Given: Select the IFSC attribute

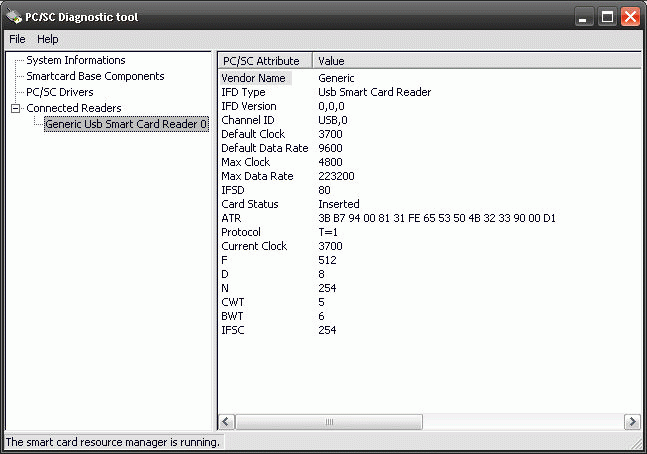Looking at the screenshot, I should (233, 331).
